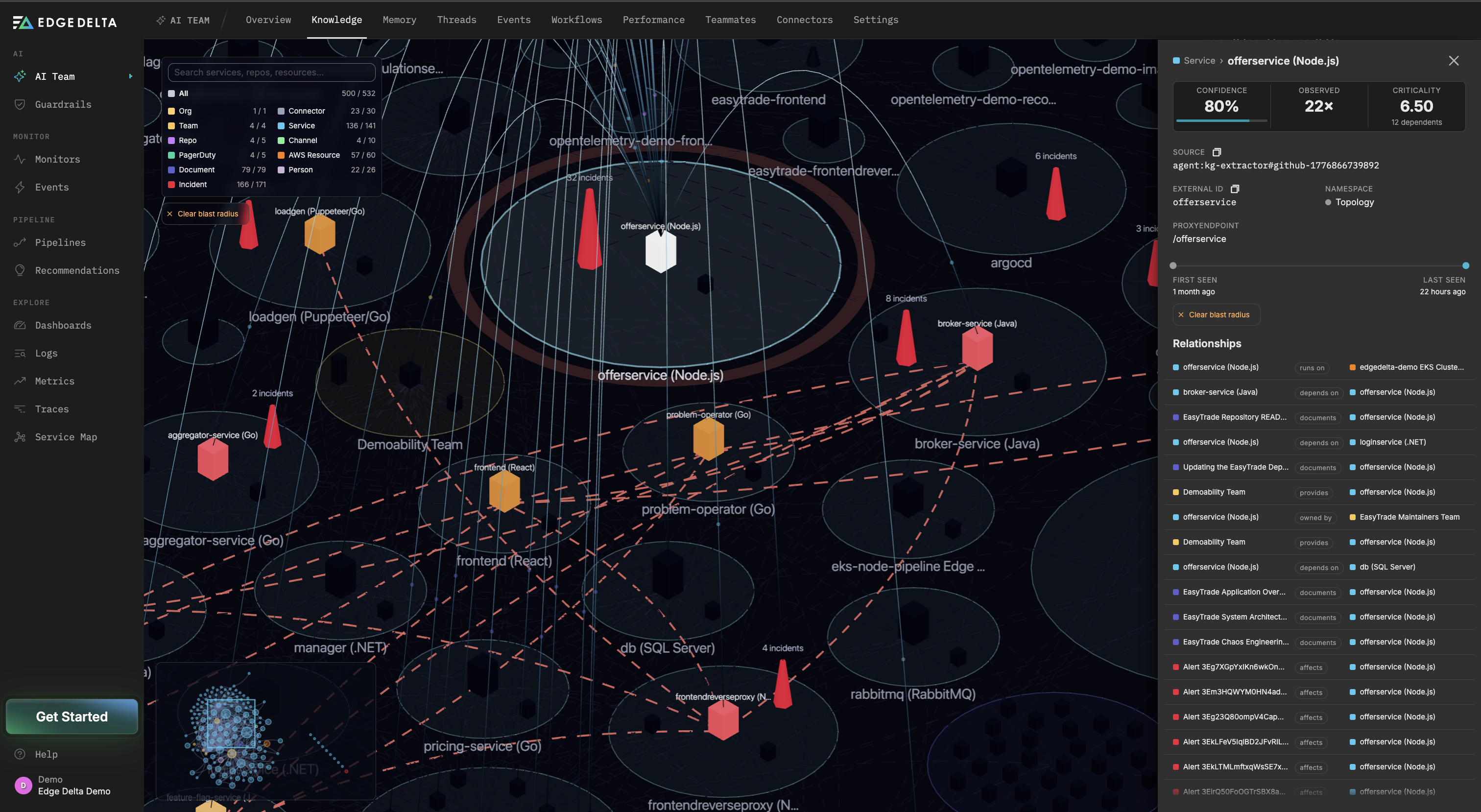Open db (SQL Server) relationship link

(1387, 567)
